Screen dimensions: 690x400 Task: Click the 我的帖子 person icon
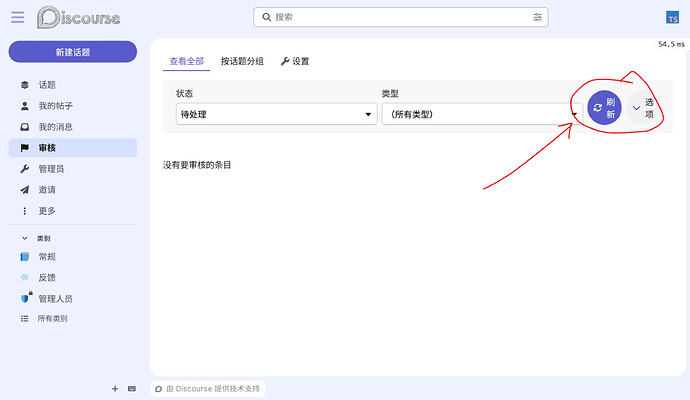point(25,106)
